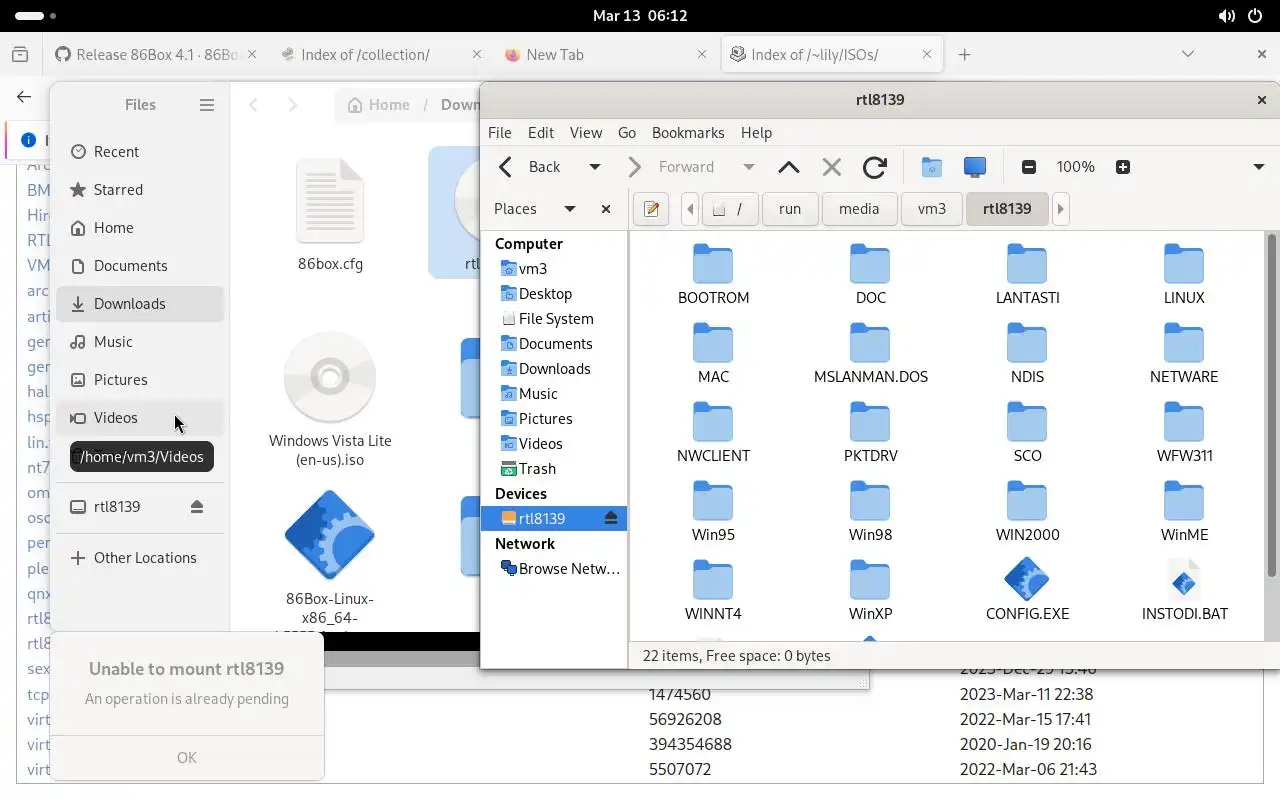Open the LINUX folder
Image resolution: width=1280 pixels, height=800 pixels.
point(1184,274)
